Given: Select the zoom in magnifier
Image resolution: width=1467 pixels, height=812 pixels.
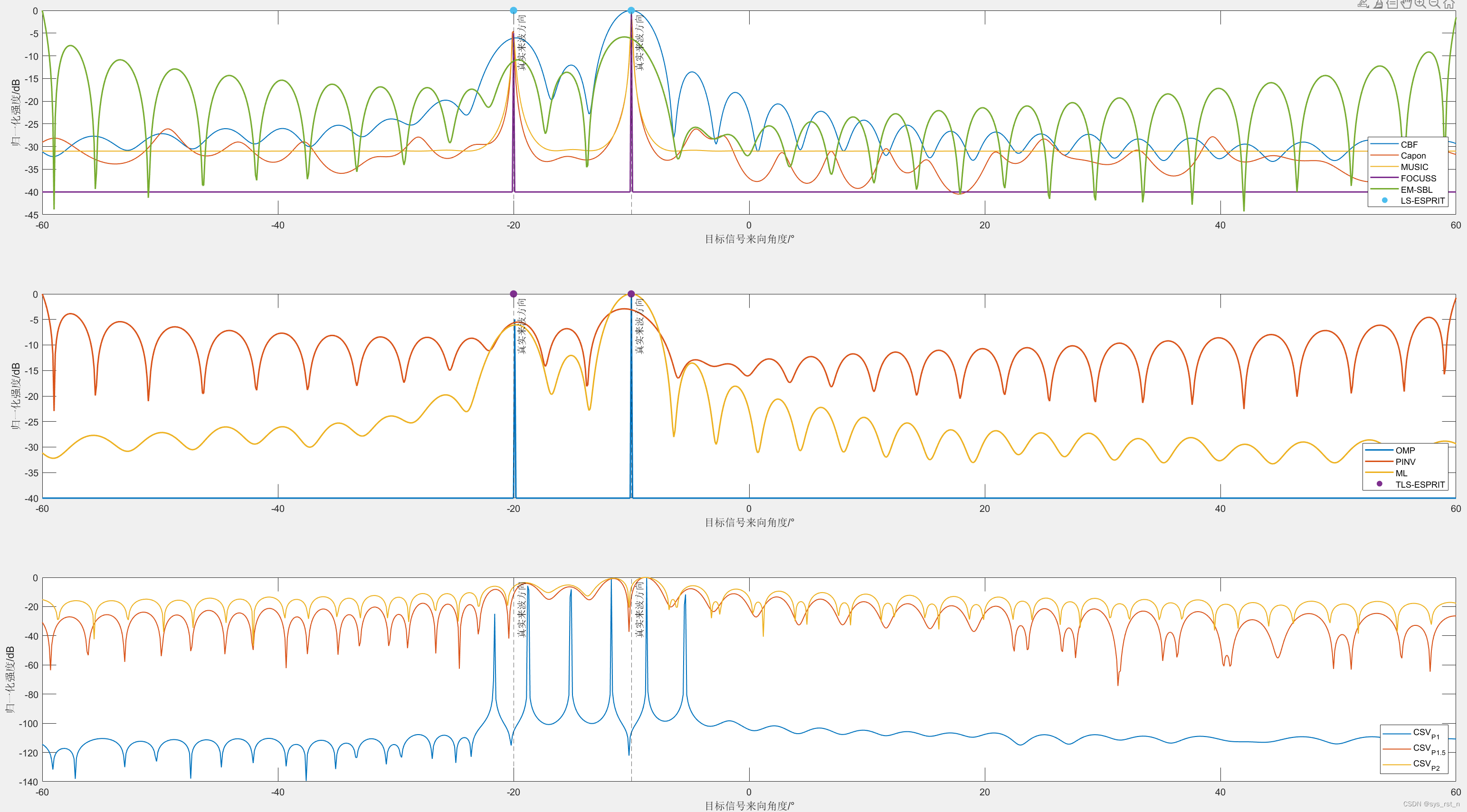Looking at the screenshot, I should pos(1420,3).
